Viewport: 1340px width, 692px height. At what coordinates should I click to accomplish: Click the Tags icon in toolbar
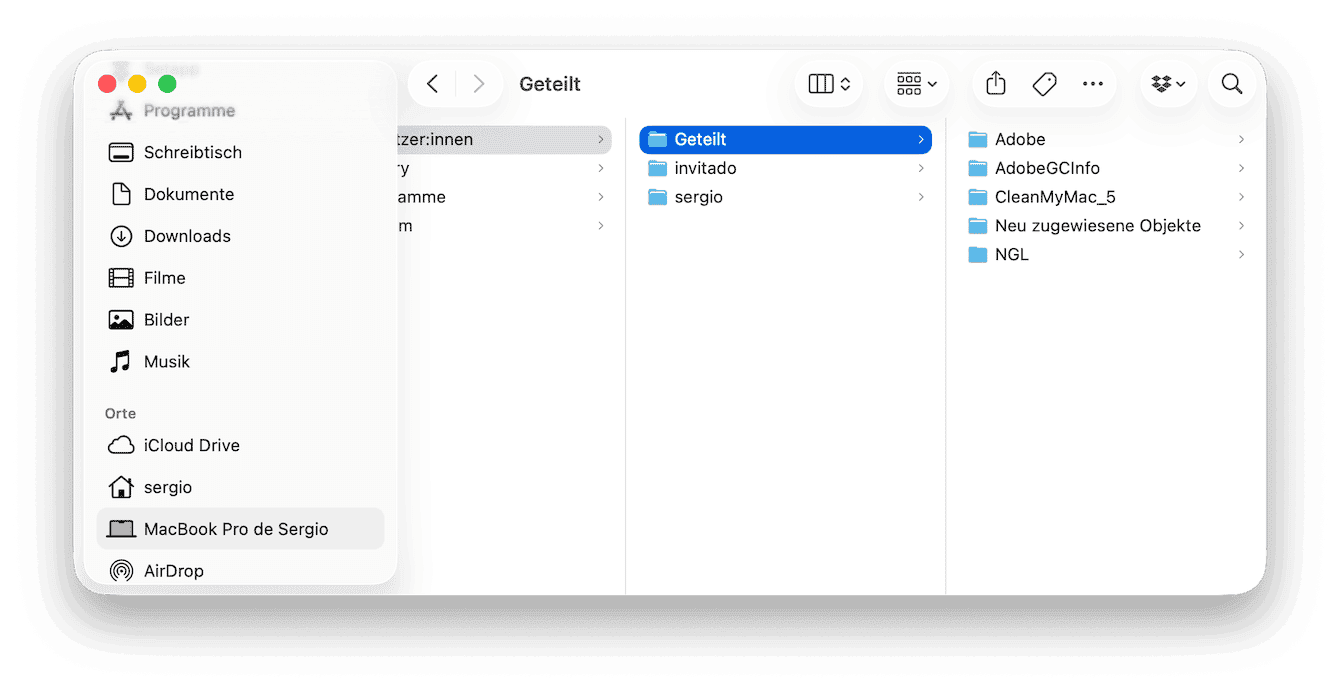pos(1044,84)
